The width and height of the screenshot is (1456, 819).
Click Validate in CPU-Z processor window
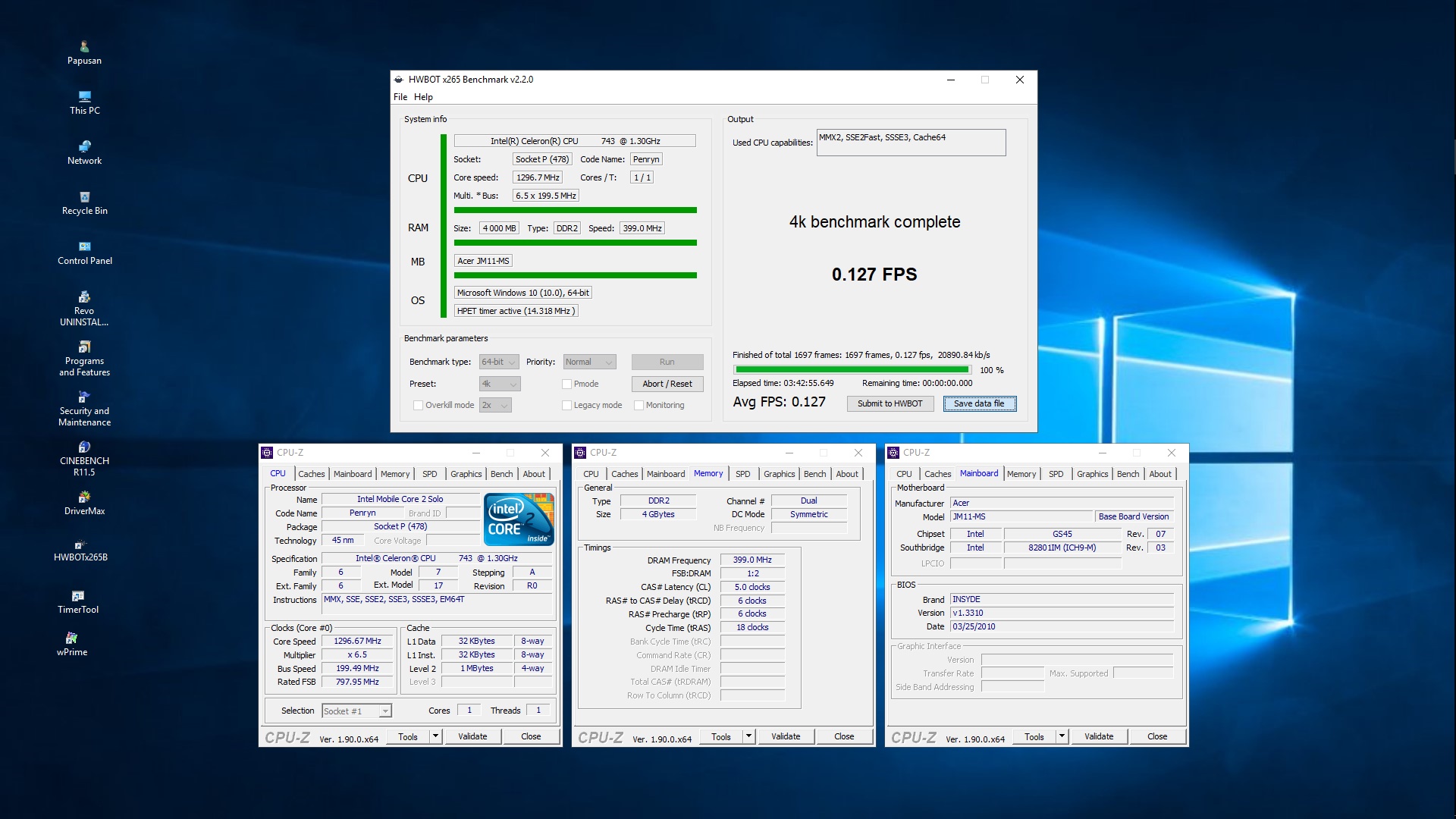(472, 736)
